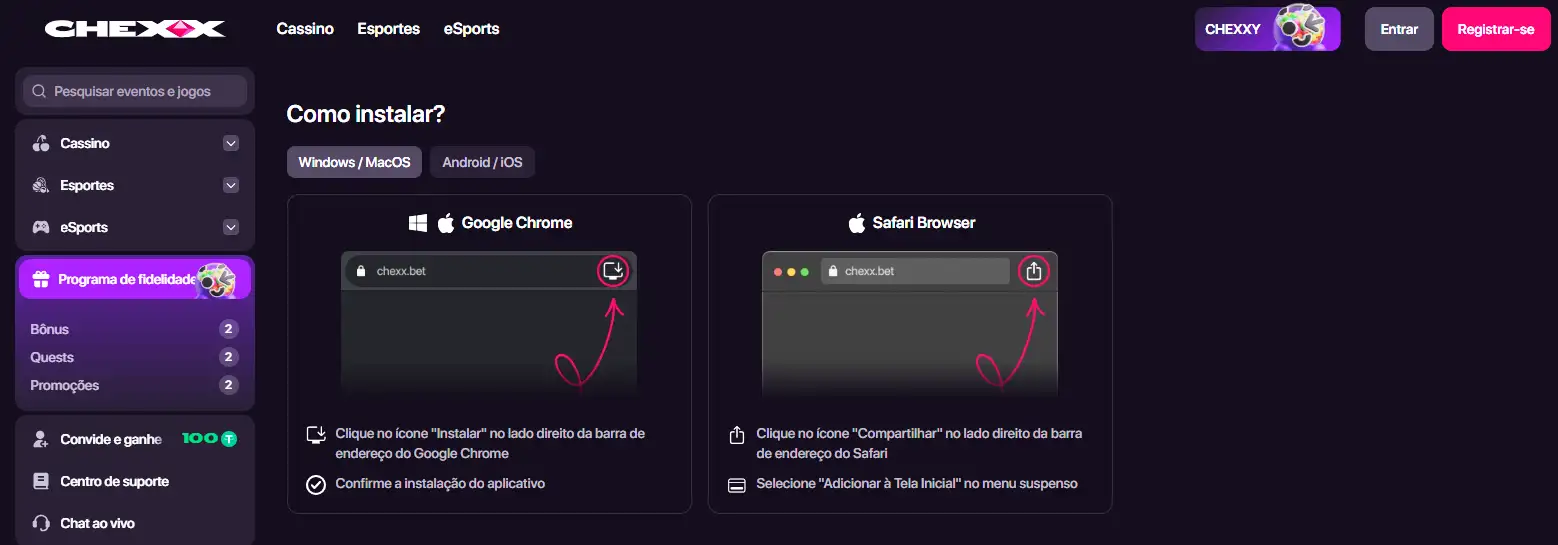This screenshot has height=545, width=1558.
Task: Click the install monitor icon beside Chrome instructions
Action: pyautogui.click(x=316, y=434)
